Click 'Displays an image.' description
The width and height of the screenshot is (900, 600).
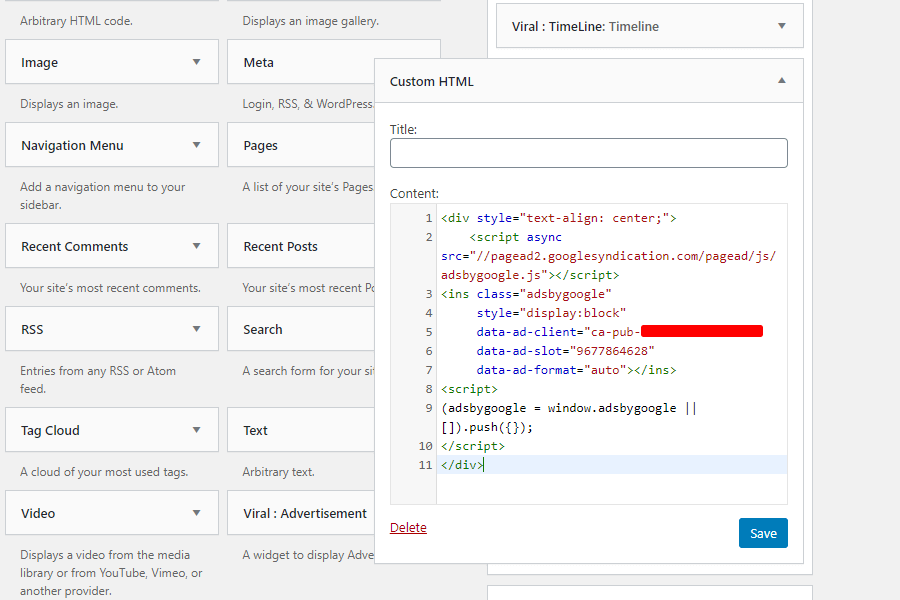[x=69, y=104]
